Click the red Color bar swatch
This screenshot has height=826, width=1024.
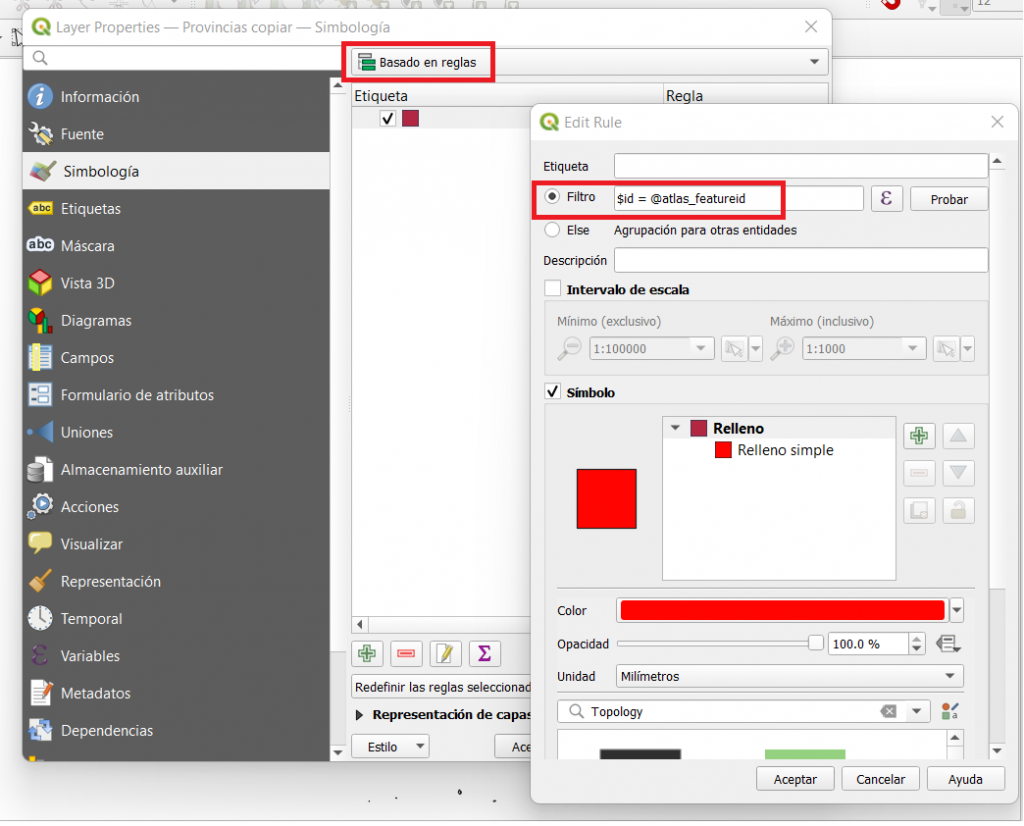point(782,610)
